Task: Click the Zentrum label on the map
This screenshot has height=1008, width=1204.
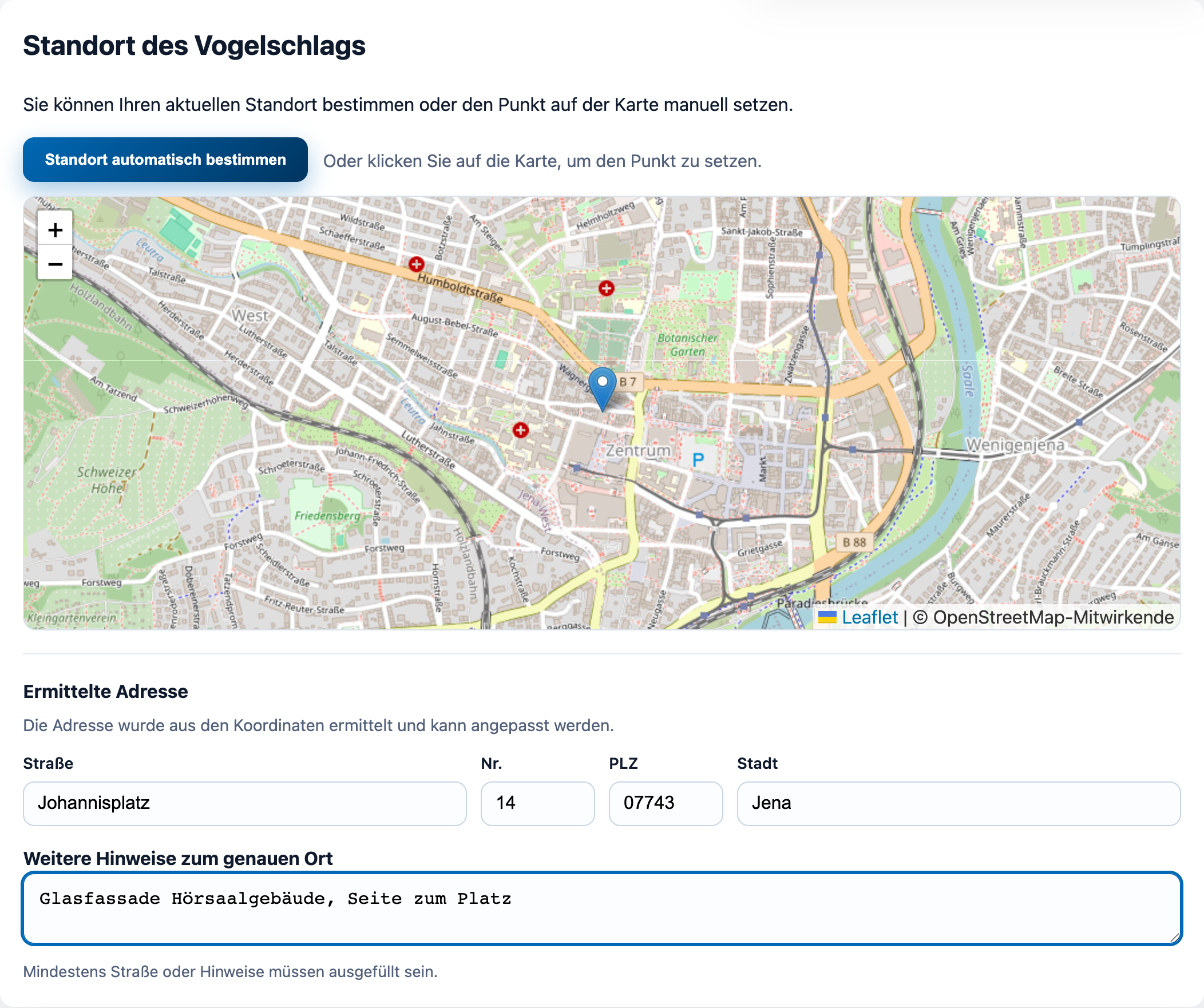Action: click(x=638, y=450)
